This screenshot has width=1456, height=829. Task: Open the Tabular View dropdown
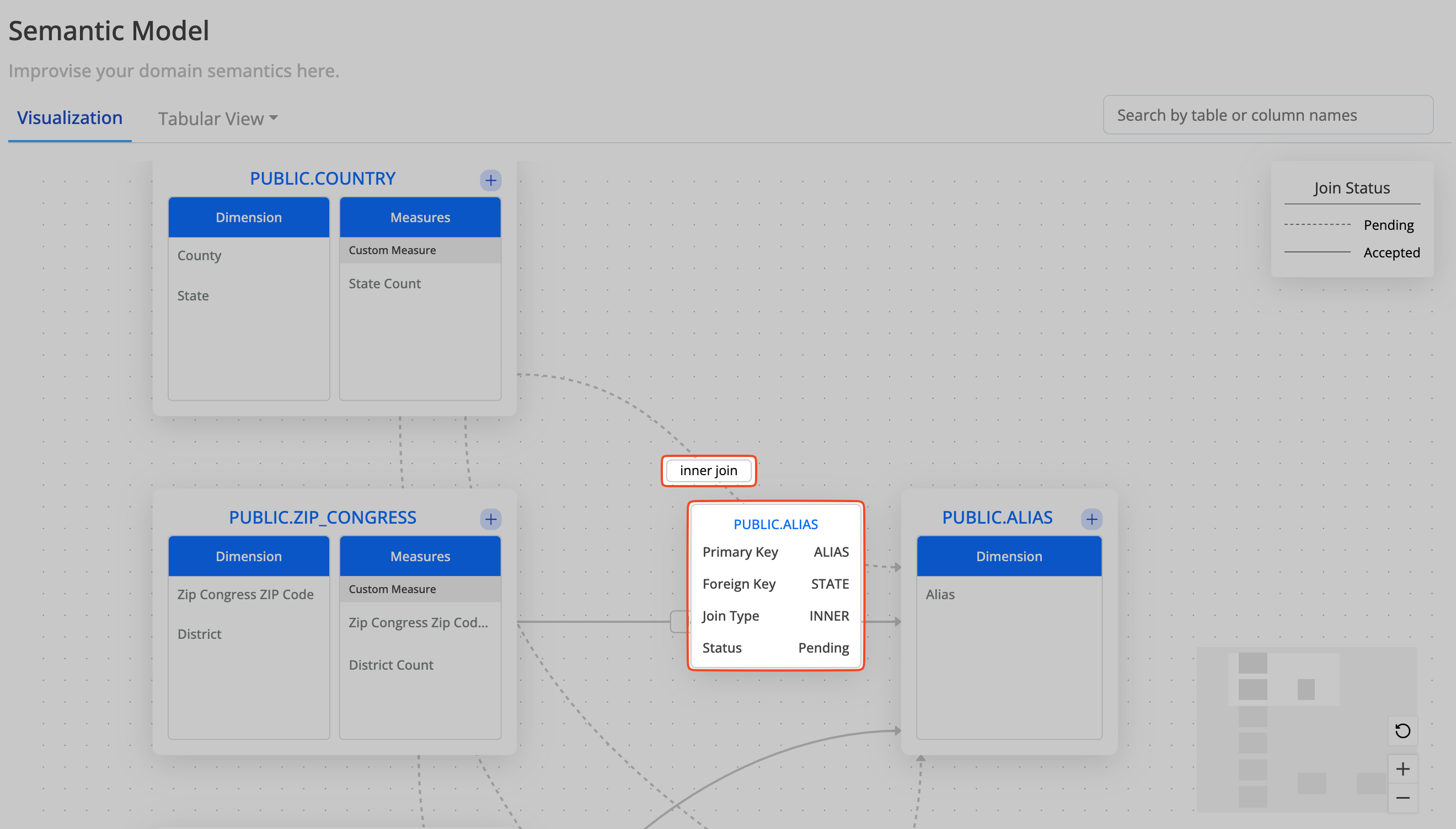(218, 119)
